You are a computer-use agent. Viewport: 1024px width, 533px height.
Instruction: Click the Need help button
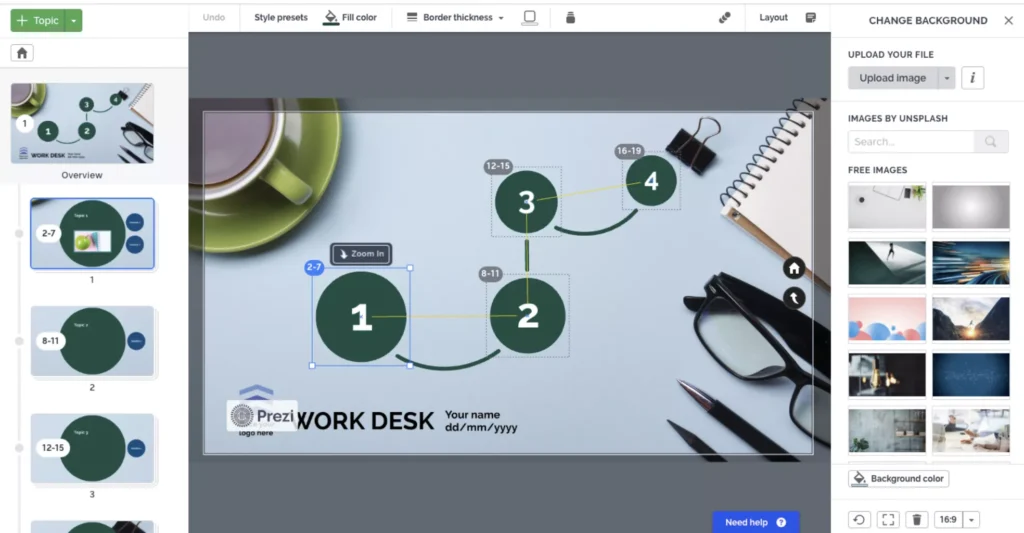(x=756, y=523)
